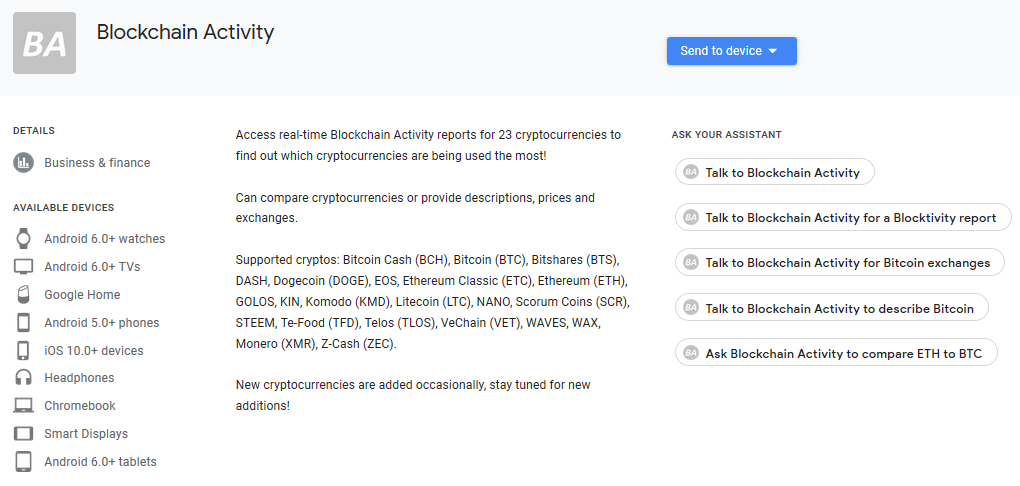Click the Android watches icon
1020x486 pixels.
pos(23,239)
